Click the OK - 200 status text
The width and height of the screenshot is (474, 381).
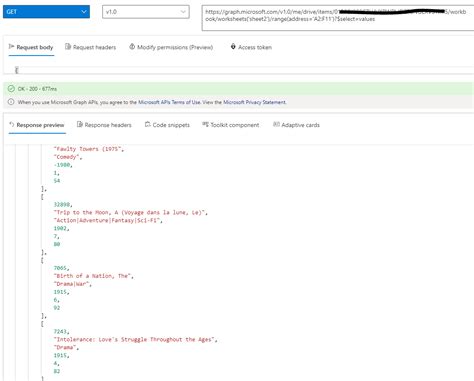click(37, 89)
